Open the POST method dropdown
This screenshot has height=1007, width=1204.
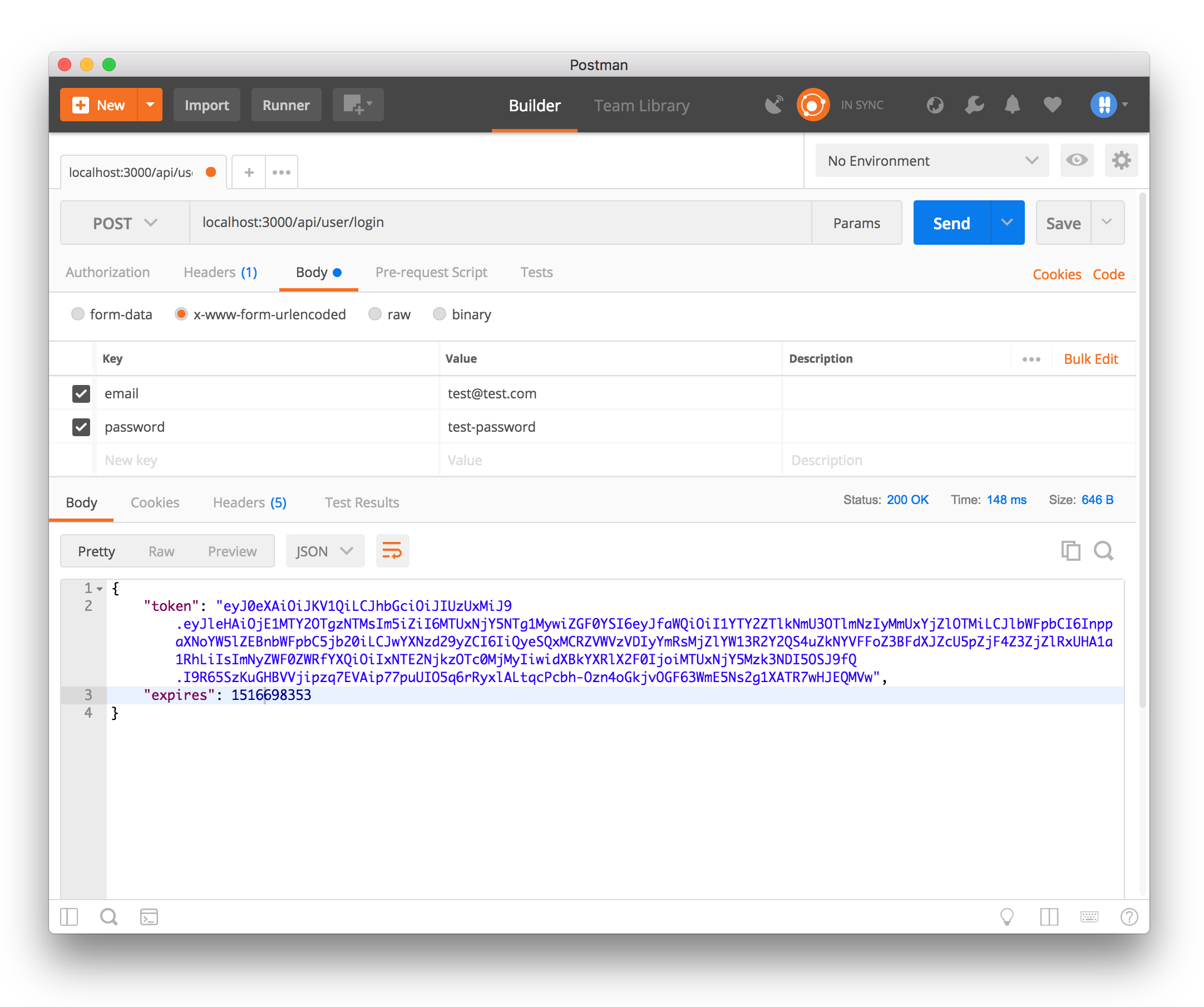(x=125, y=223)
